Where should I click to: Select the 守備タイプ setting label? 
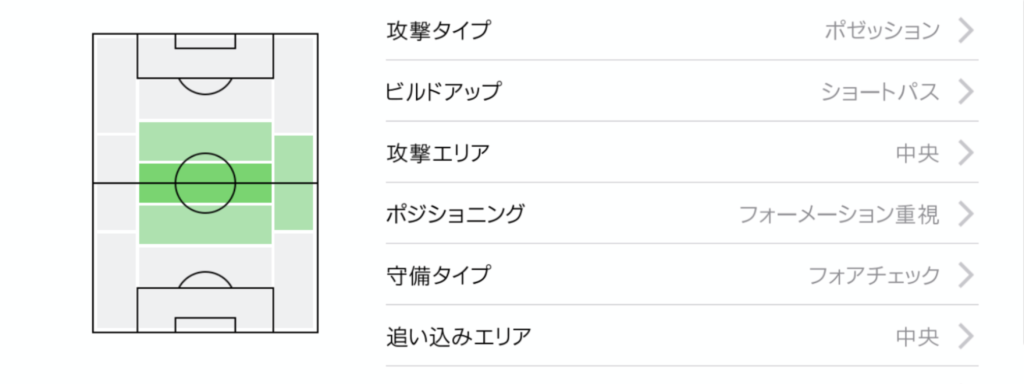point(438,276)
